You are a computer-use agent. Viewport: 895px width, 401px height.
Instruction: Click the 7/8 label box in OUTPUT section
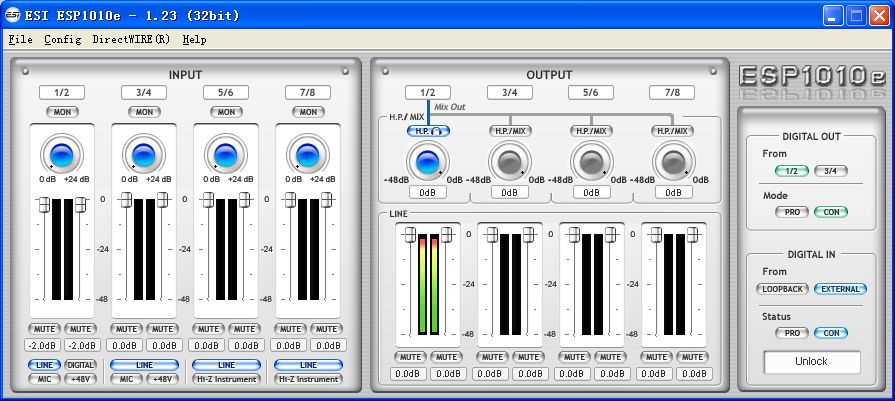(x=672, y=92)
